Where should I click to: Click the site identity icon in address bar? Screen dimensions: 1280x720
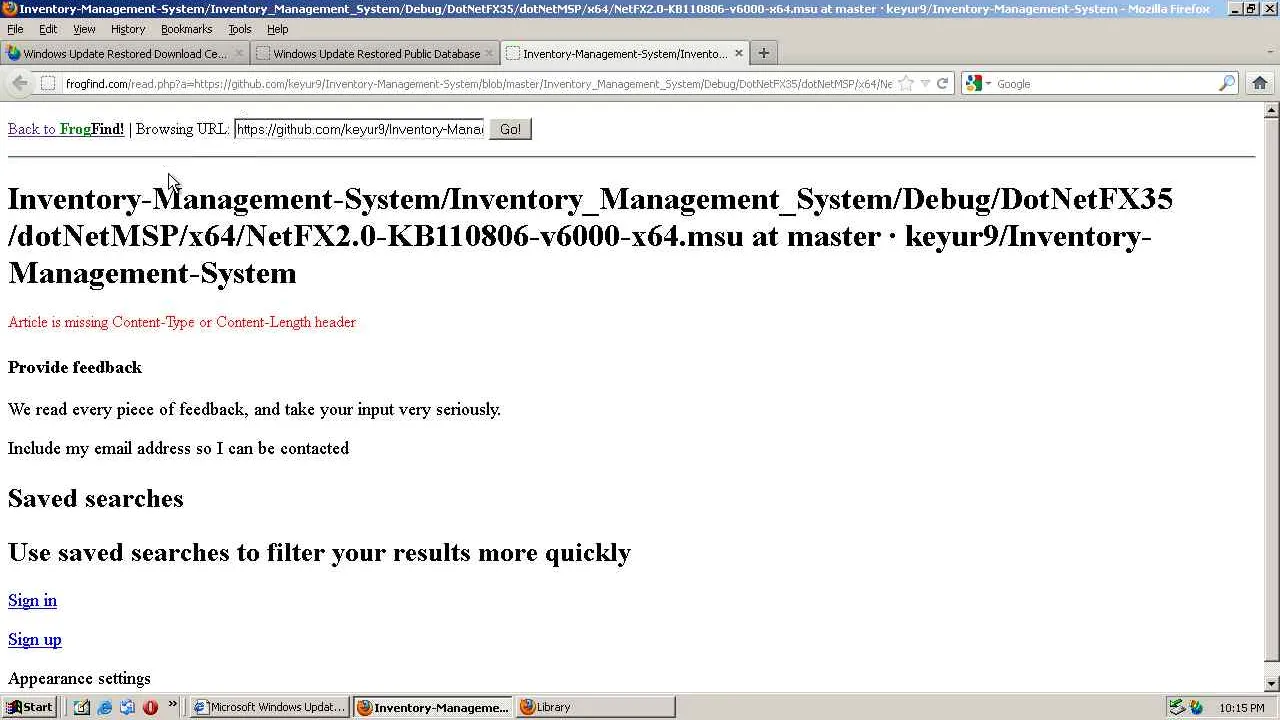[x=48, y=84]
